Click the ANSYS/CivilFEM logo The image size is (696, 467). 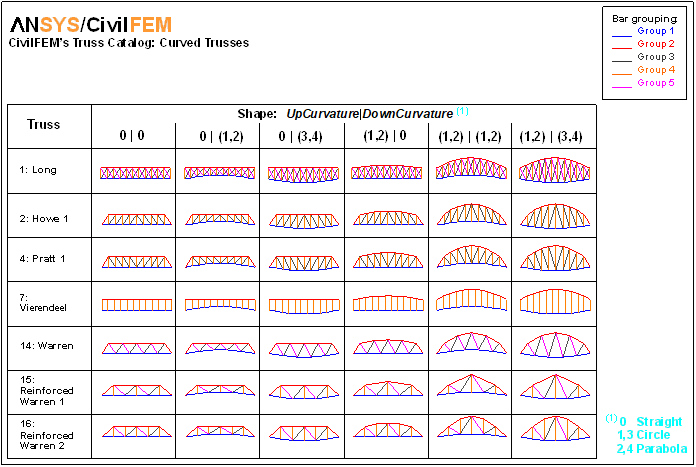click(x=91, y=24)
